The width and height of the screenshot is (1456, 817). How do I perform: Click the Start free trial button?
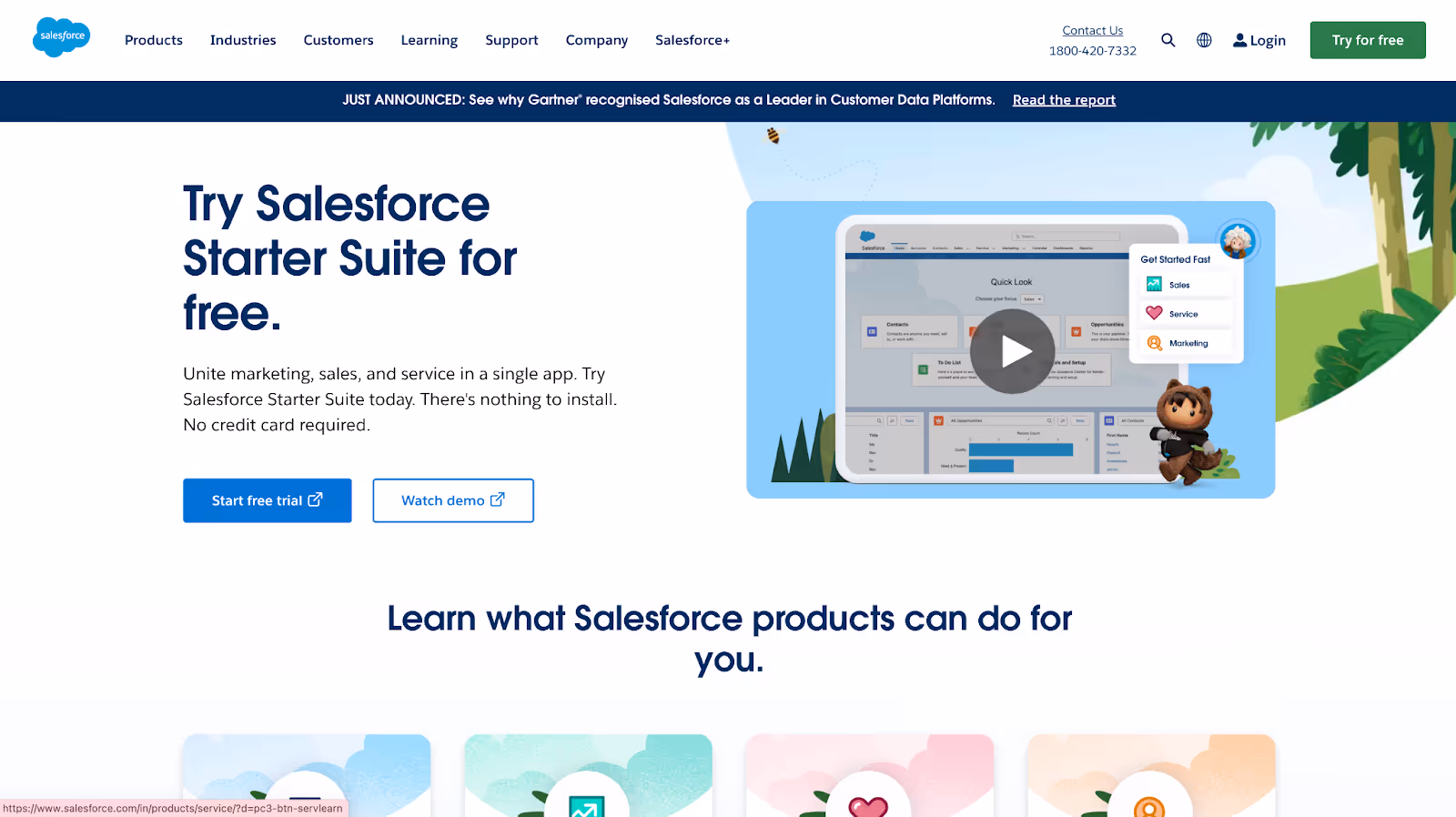(x=268, y=500)
